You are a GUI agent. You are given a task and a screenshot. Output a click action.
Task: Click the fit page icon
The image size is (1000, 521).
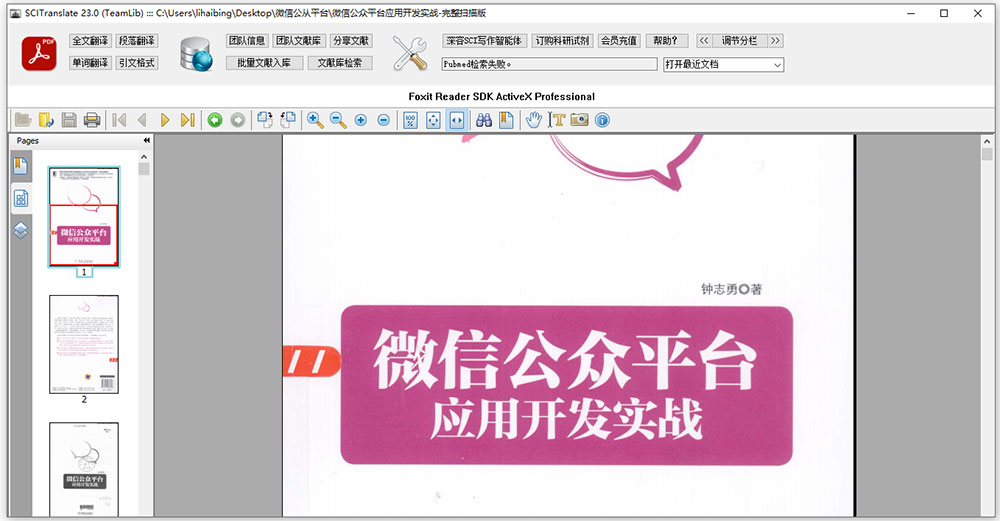coord(433,120)
